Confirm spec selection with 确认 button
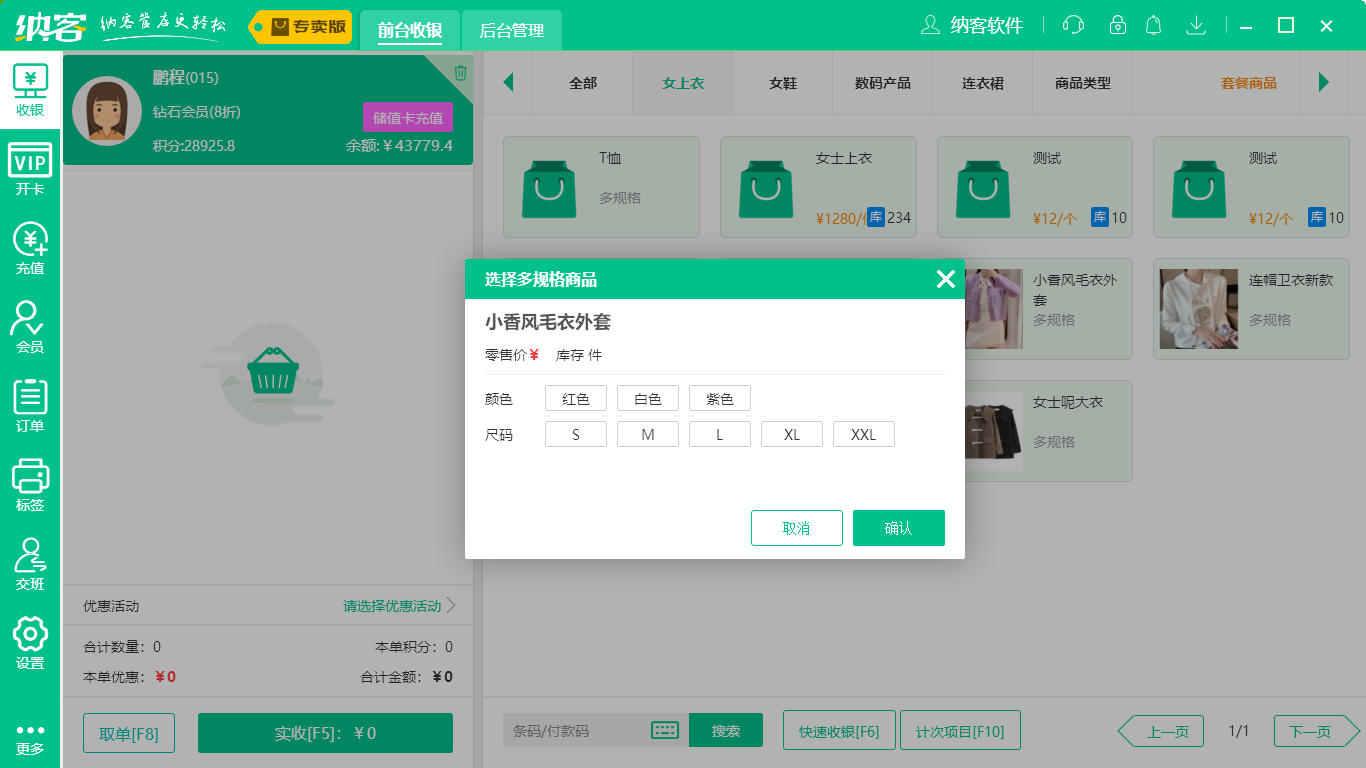 (898, 527)
